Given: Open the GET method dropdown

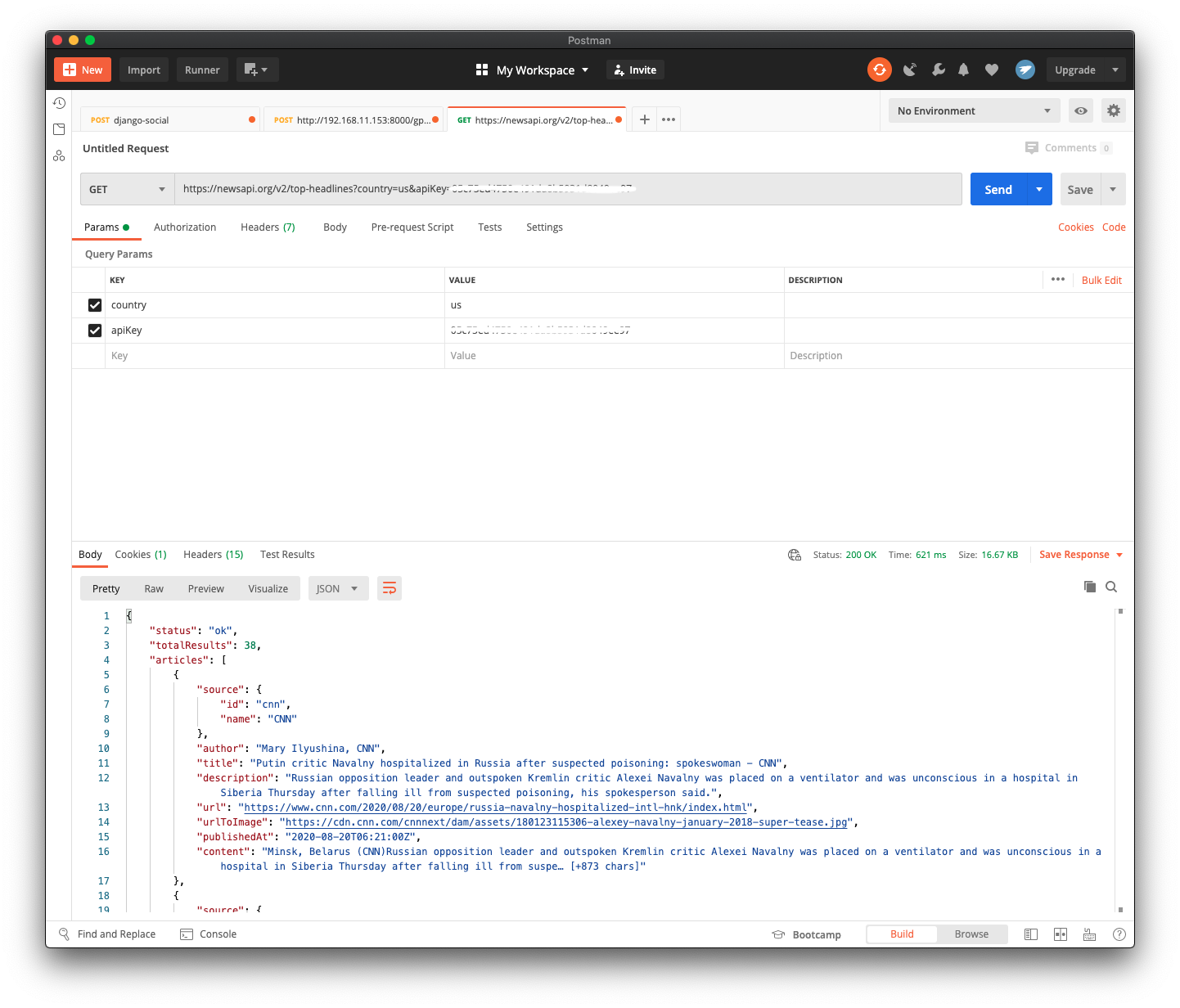Looking at the screenshot, I should pos(127,189).
